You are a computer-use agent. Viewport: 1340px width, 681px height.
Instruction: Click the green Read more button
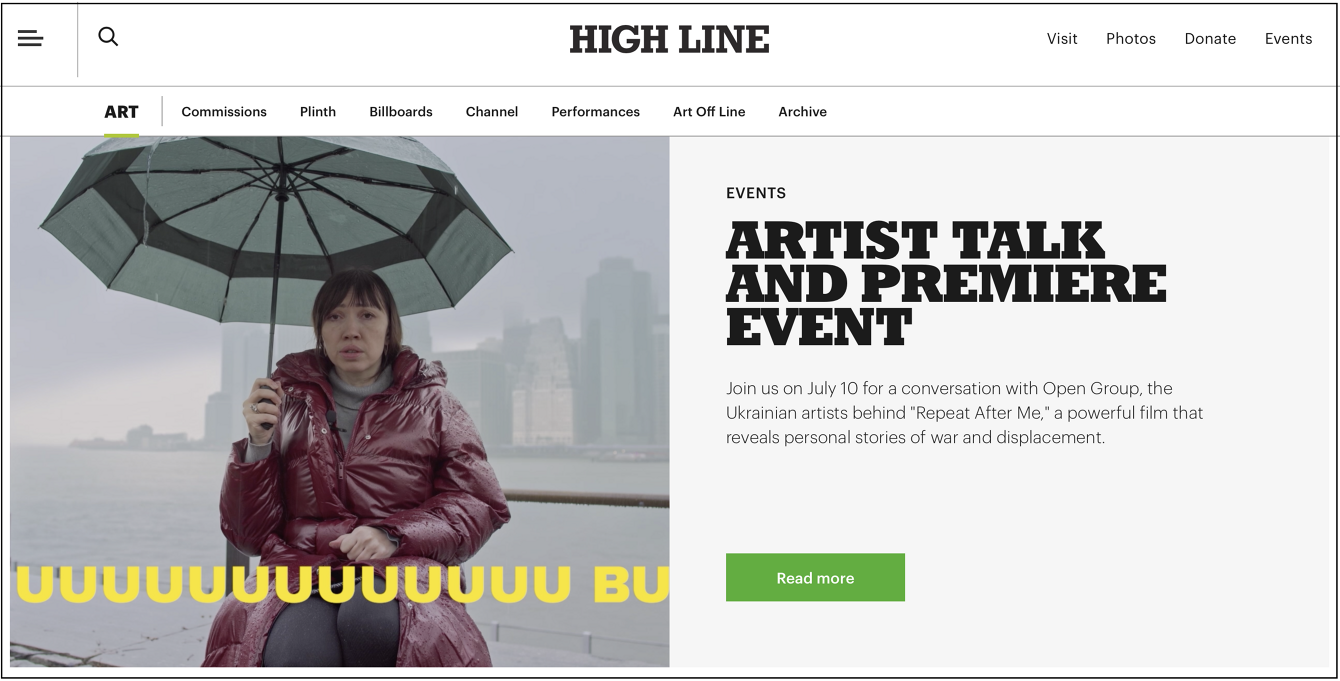815,578
